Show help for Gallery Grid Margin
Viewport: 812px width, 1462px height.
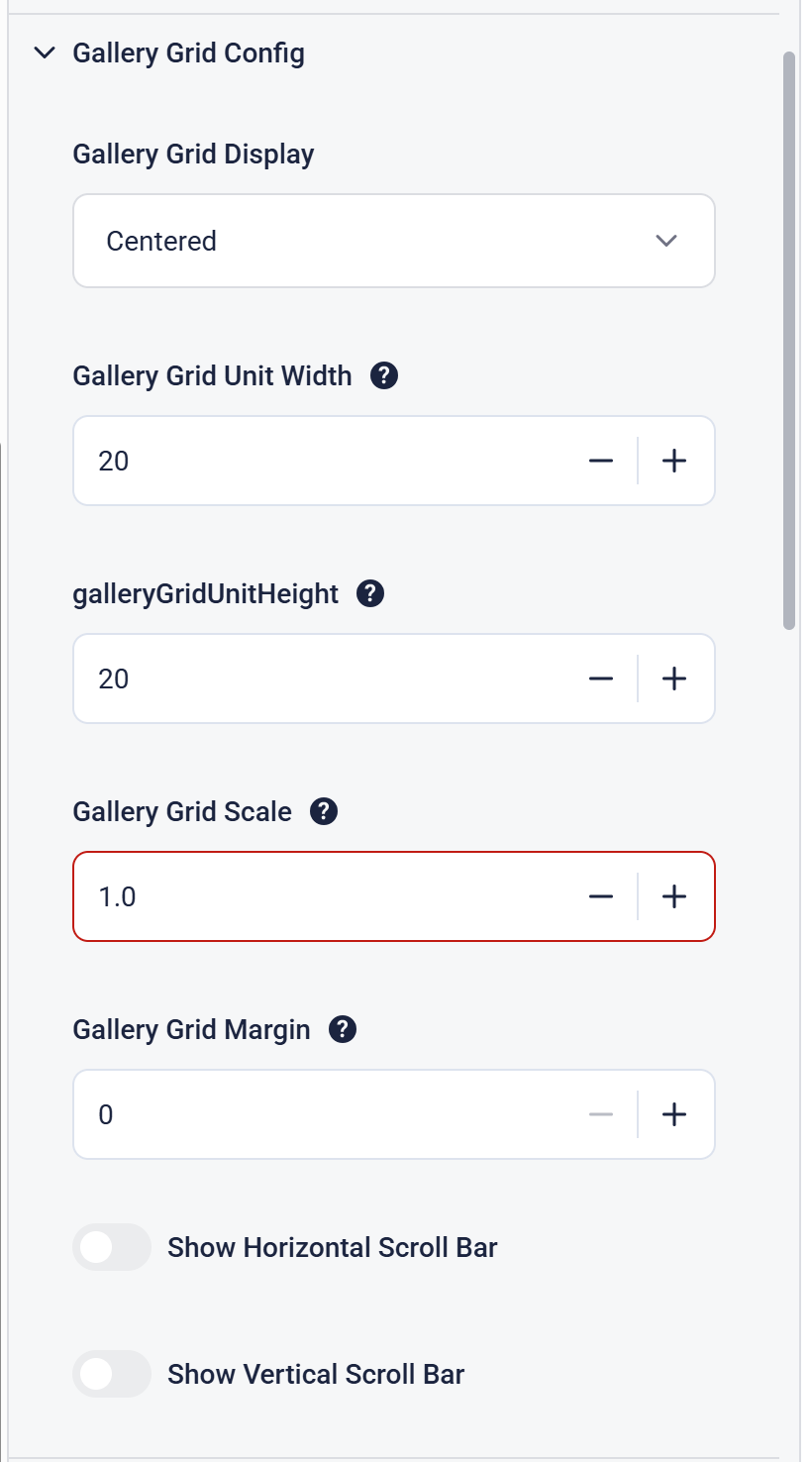coord(343,1030)
